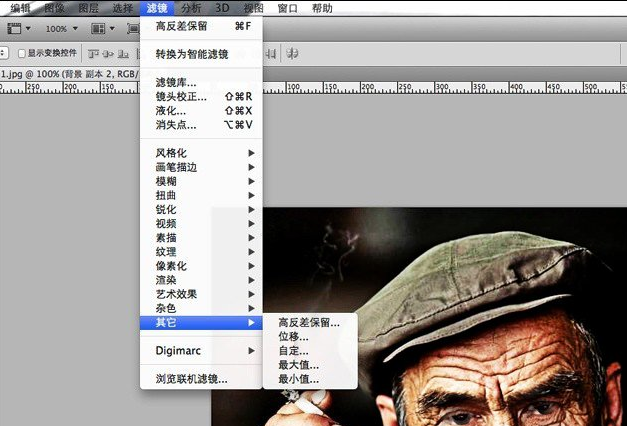627x426 pixels.
Task: Expand the 纹理 submenu
Action: click(x=201, y=252)
